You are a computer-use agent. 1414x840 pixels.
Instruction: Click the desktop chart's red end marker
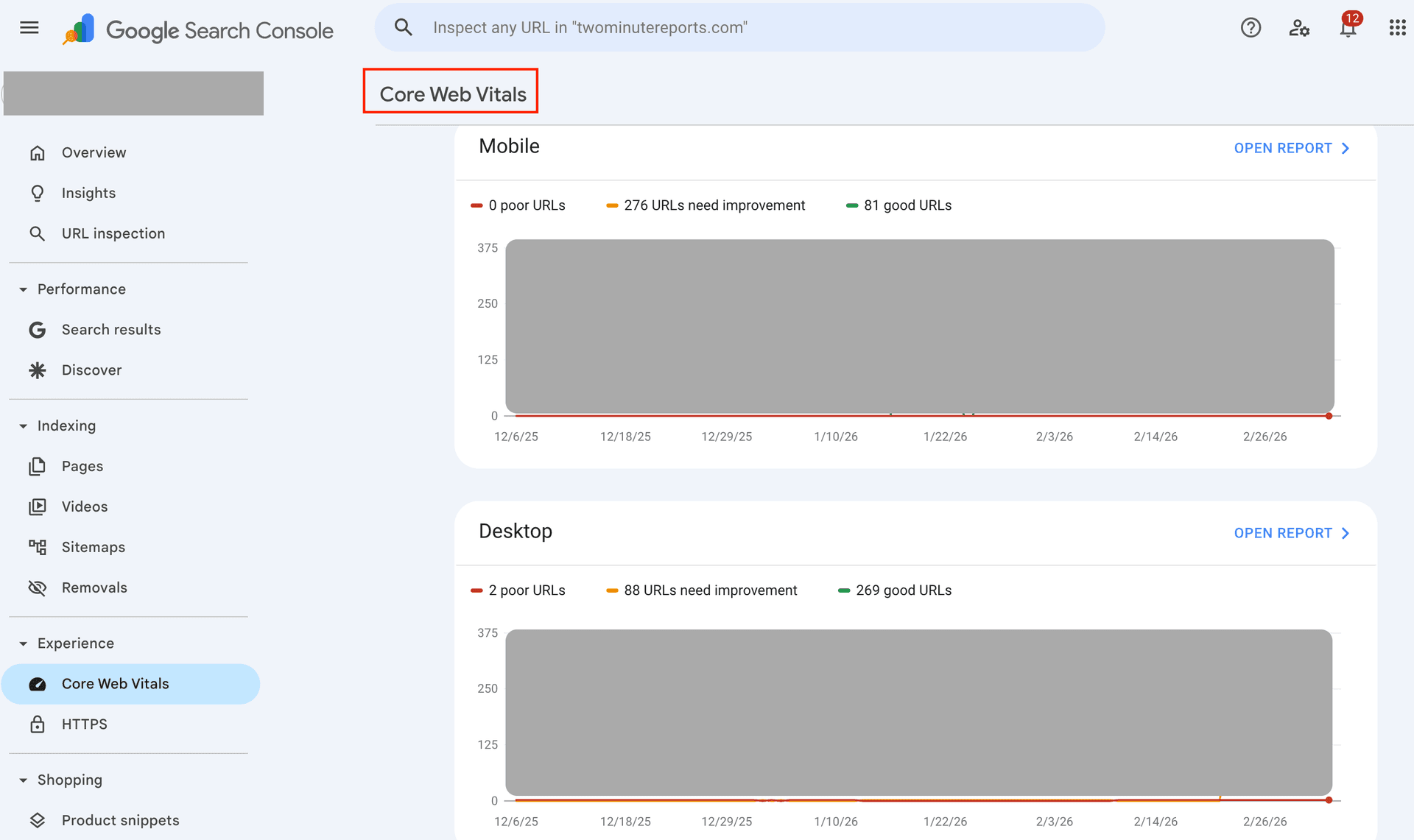(1329, 800)
